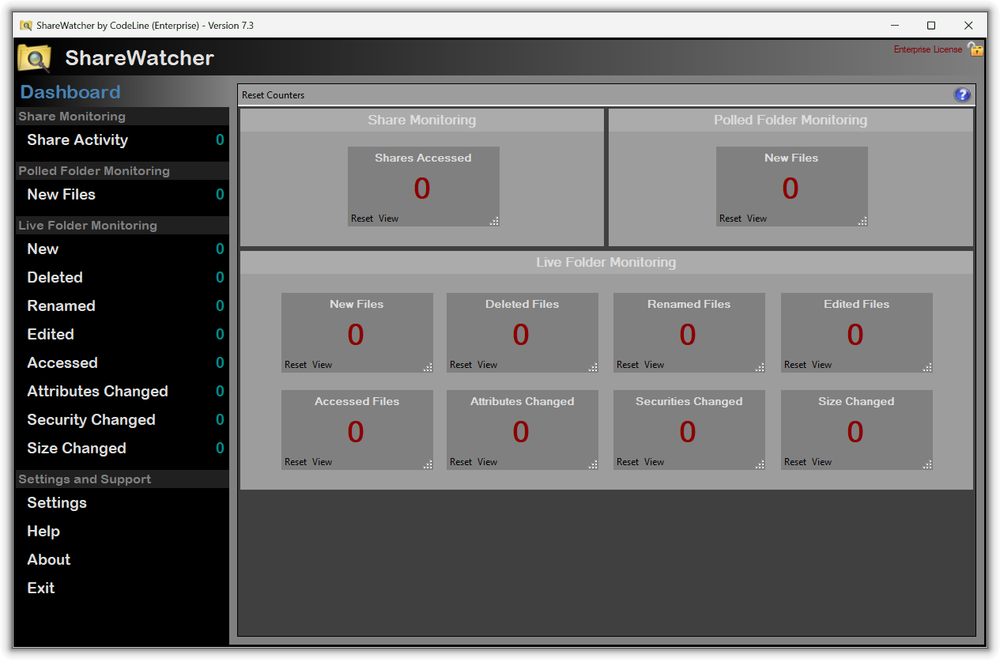
Task: Click the Renamed Files tile resize grip
Action: coord(760,367)
